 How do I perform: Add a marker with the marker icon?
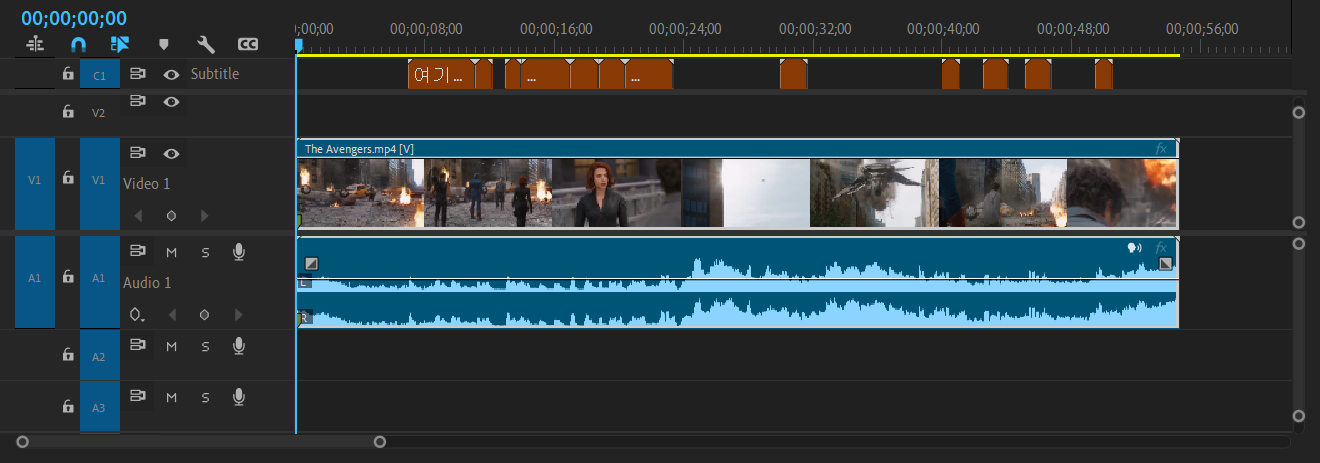[x=164, y=44]
